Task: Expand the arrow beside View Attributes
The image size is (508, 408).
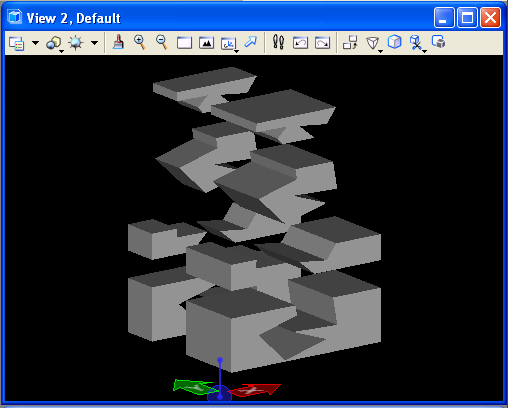Action: coord(35,43)
